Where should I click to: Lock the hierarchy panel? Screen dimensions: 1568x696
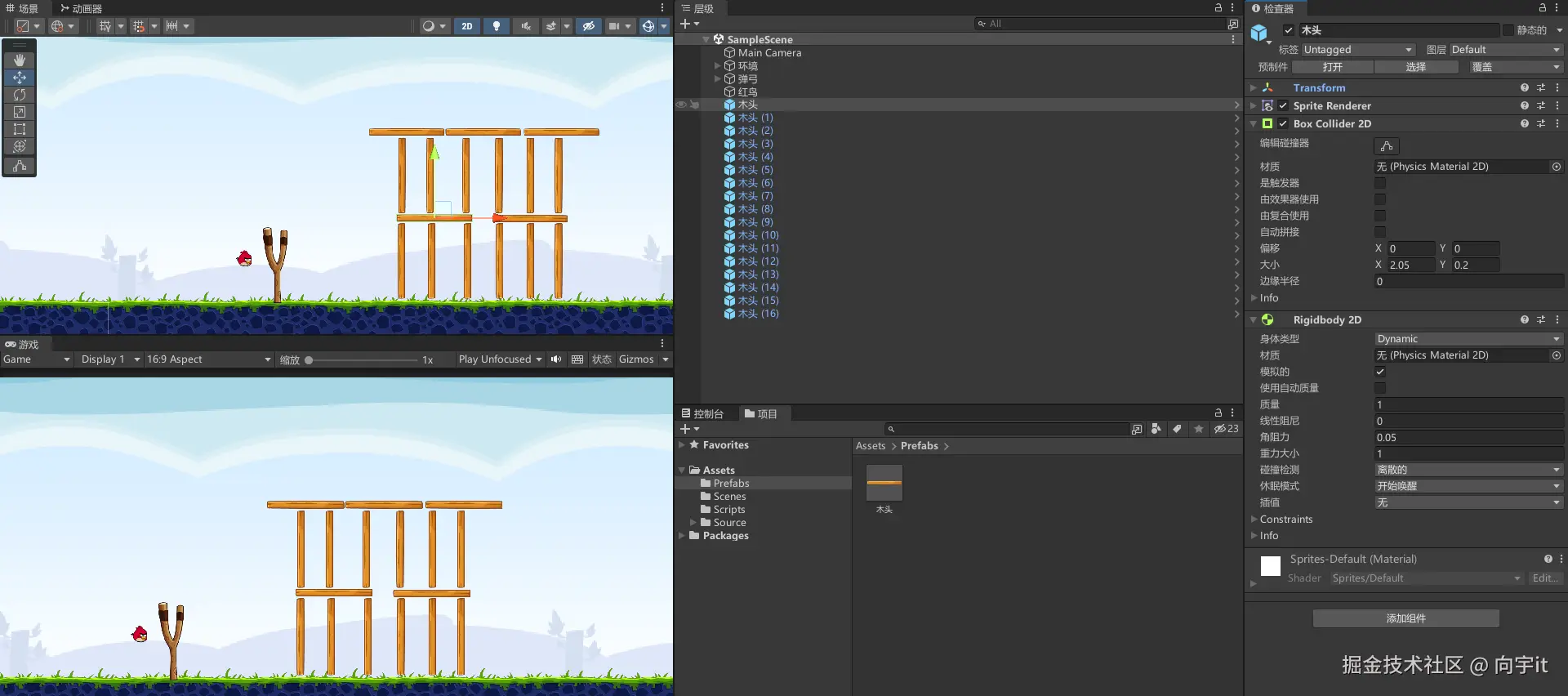1218,7
